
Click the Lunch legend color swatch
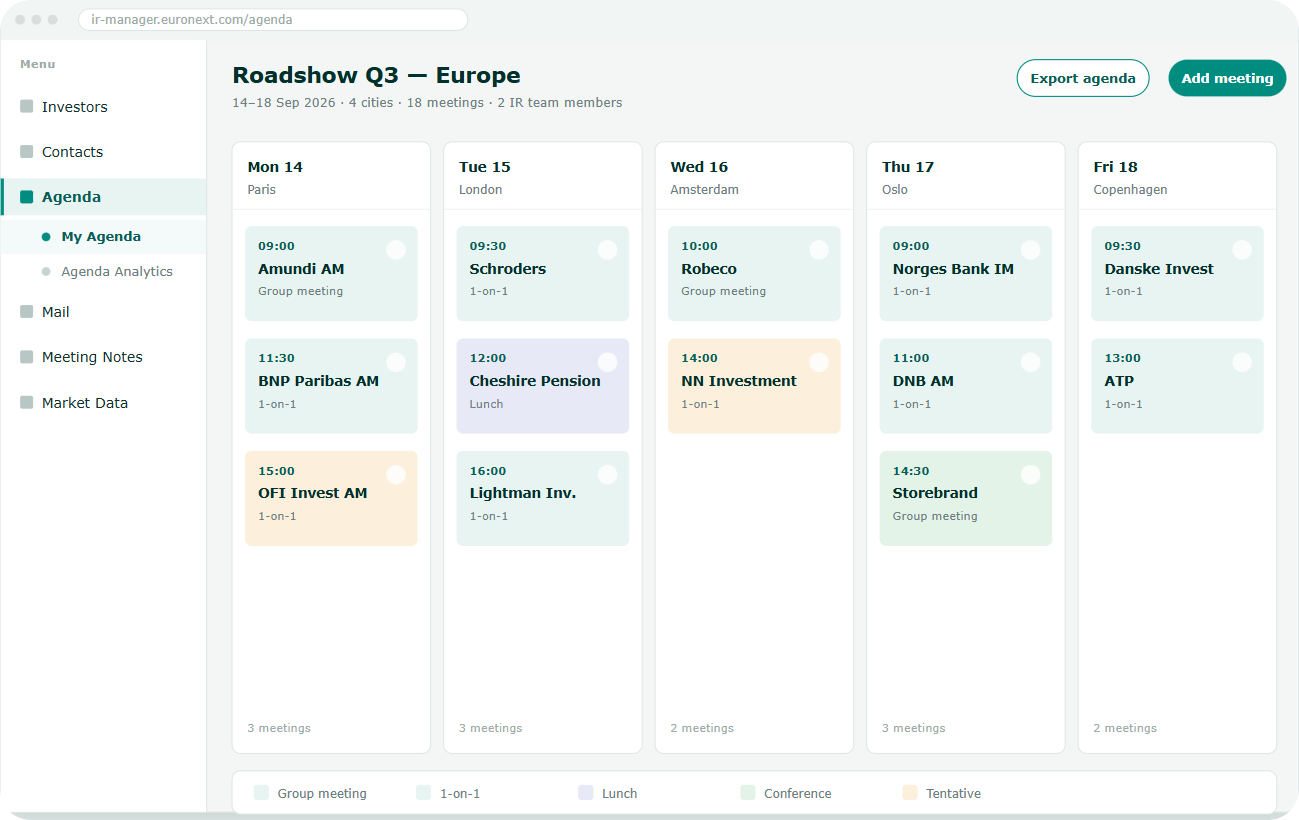click(586, 793)
